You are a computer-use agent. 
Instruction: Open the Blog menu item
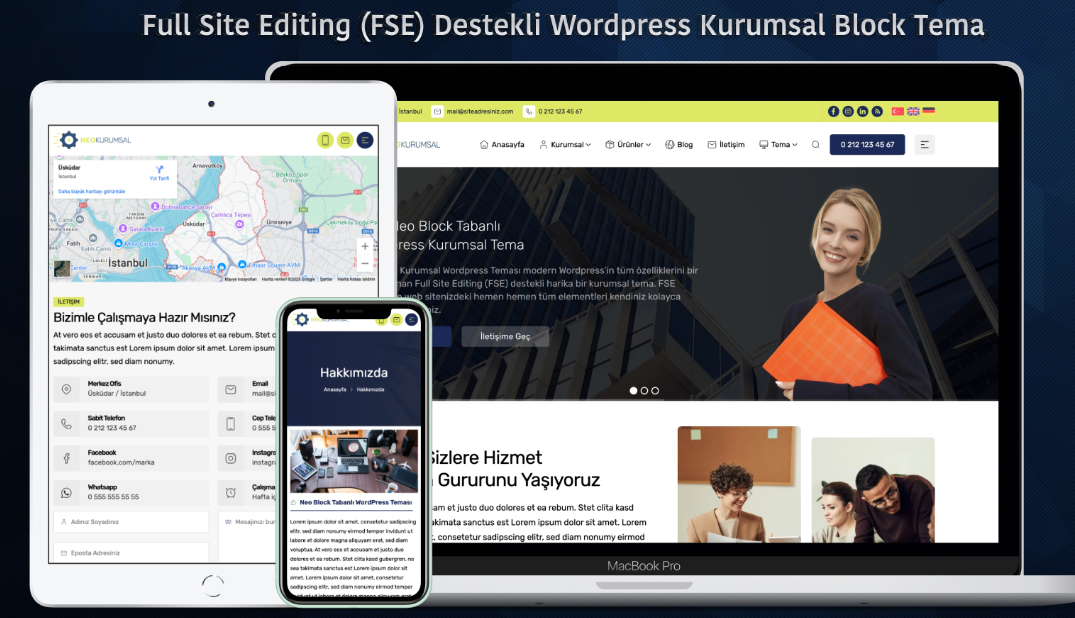point(679,145)
